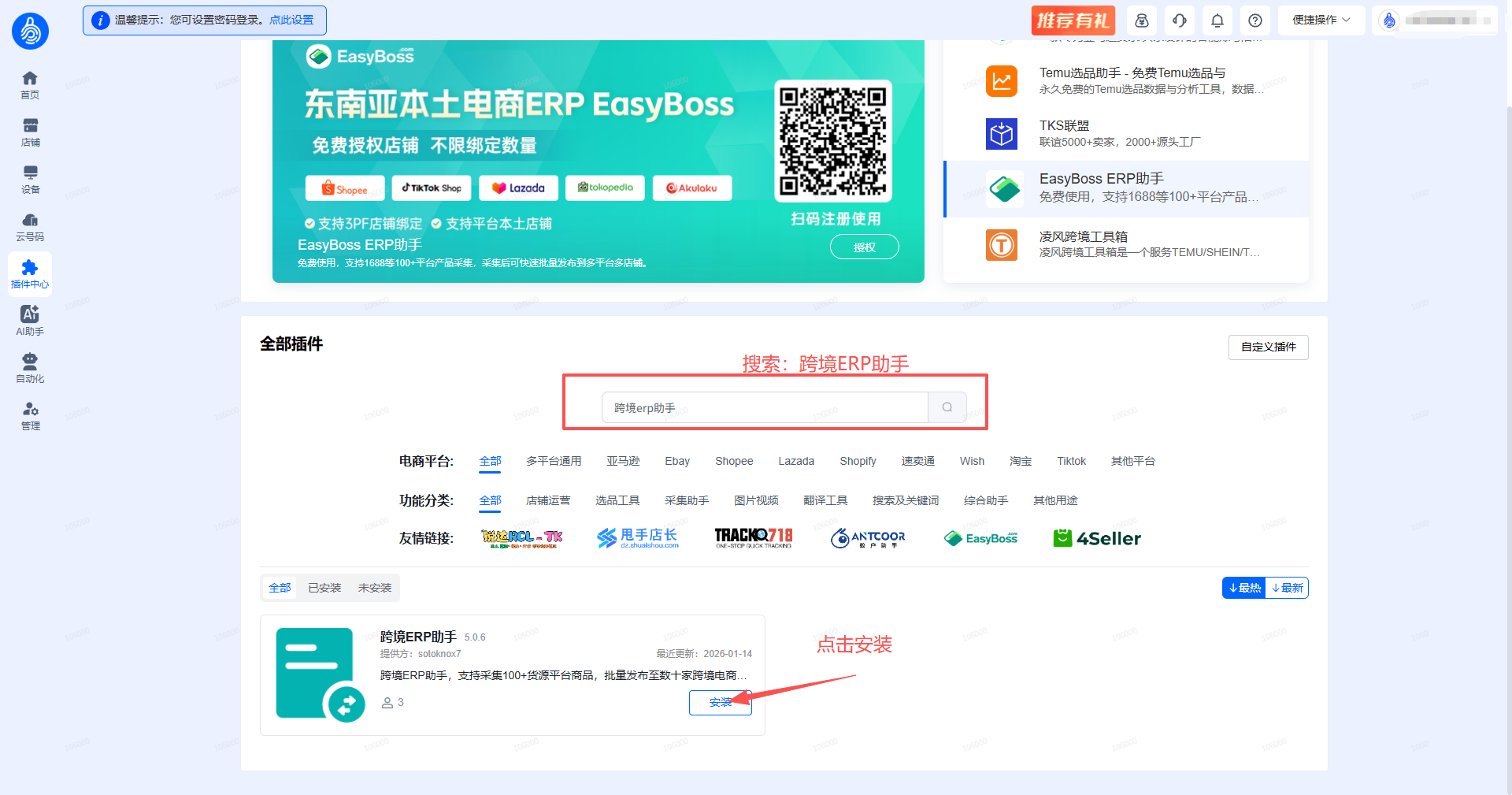Click the Temu选品助手 orange chart icon

point(1002,81)
